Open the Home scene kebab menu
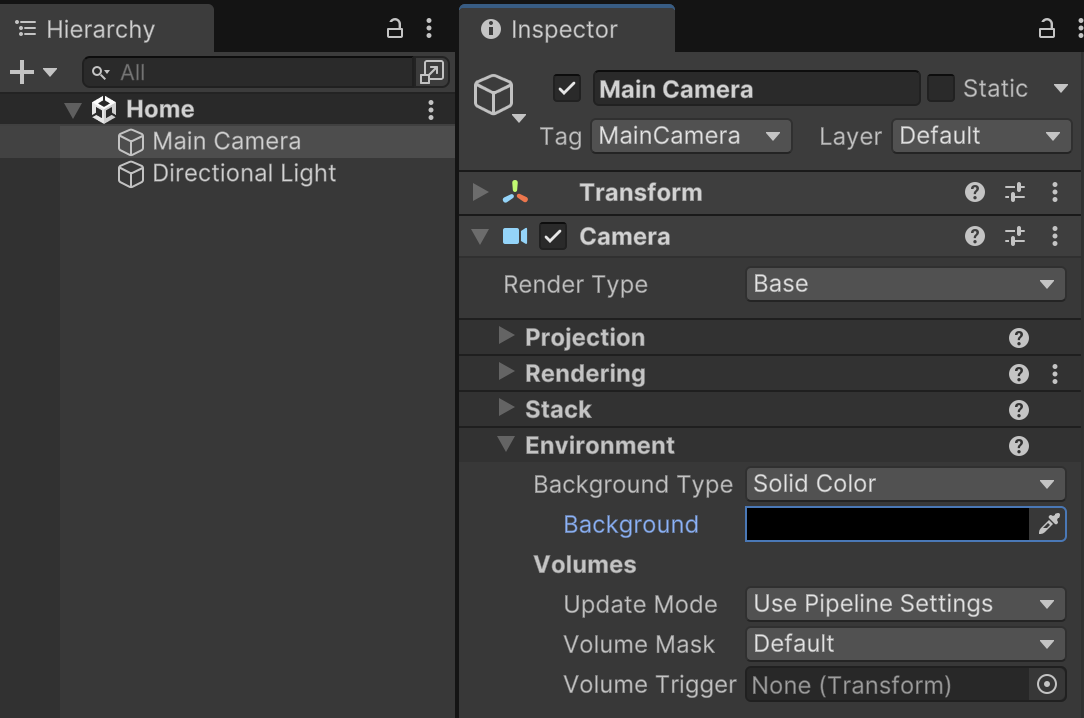This screenshot has height=718, width=1084. [431, 110]
